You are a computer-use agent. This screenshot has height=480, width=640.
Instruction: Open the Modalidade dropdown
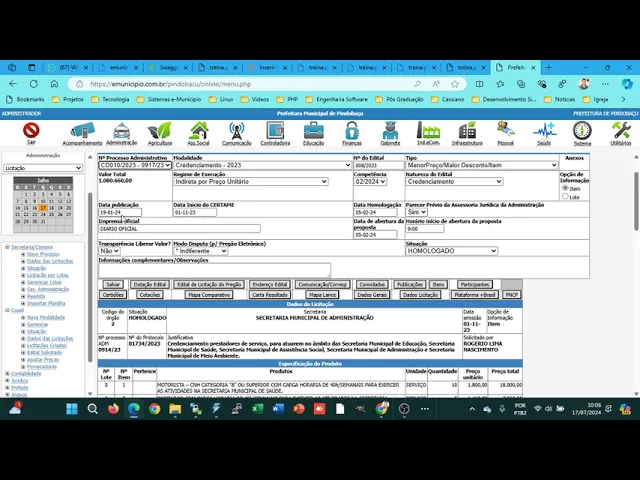[x=262, y=165]
